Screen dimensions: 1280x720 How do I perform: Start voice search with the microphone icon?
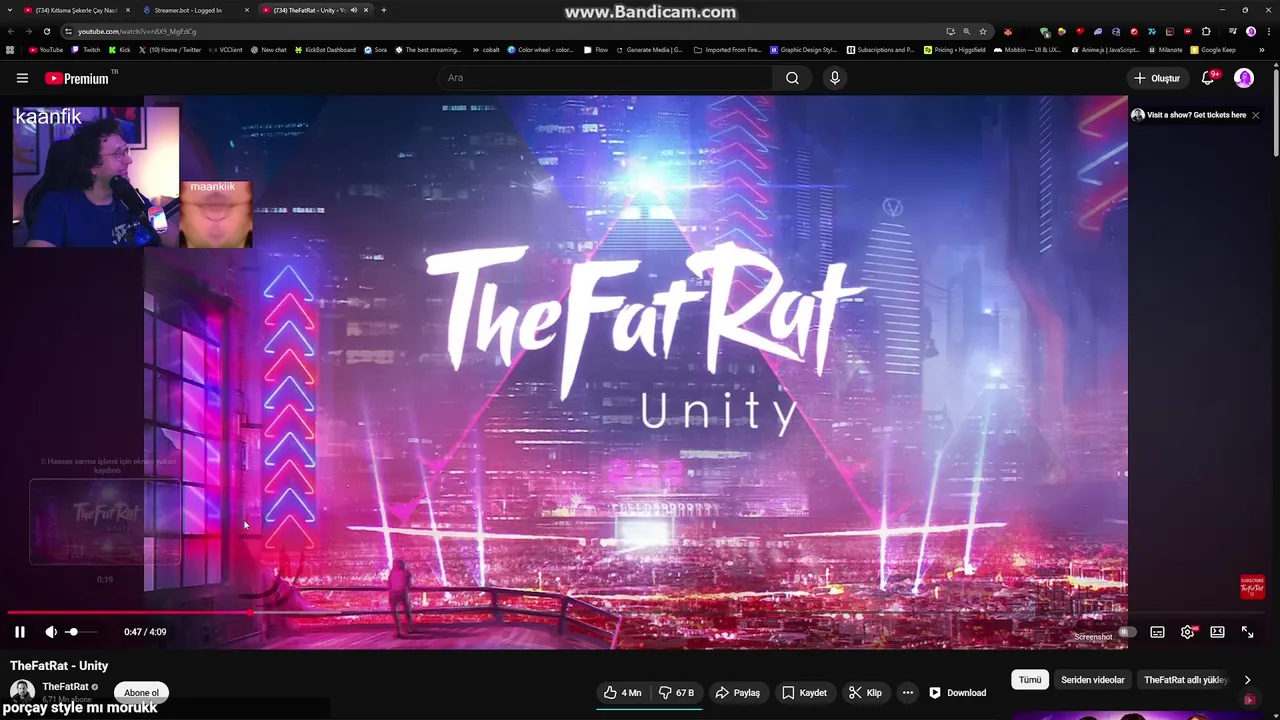pyautogui.click(x=835, y=78)
